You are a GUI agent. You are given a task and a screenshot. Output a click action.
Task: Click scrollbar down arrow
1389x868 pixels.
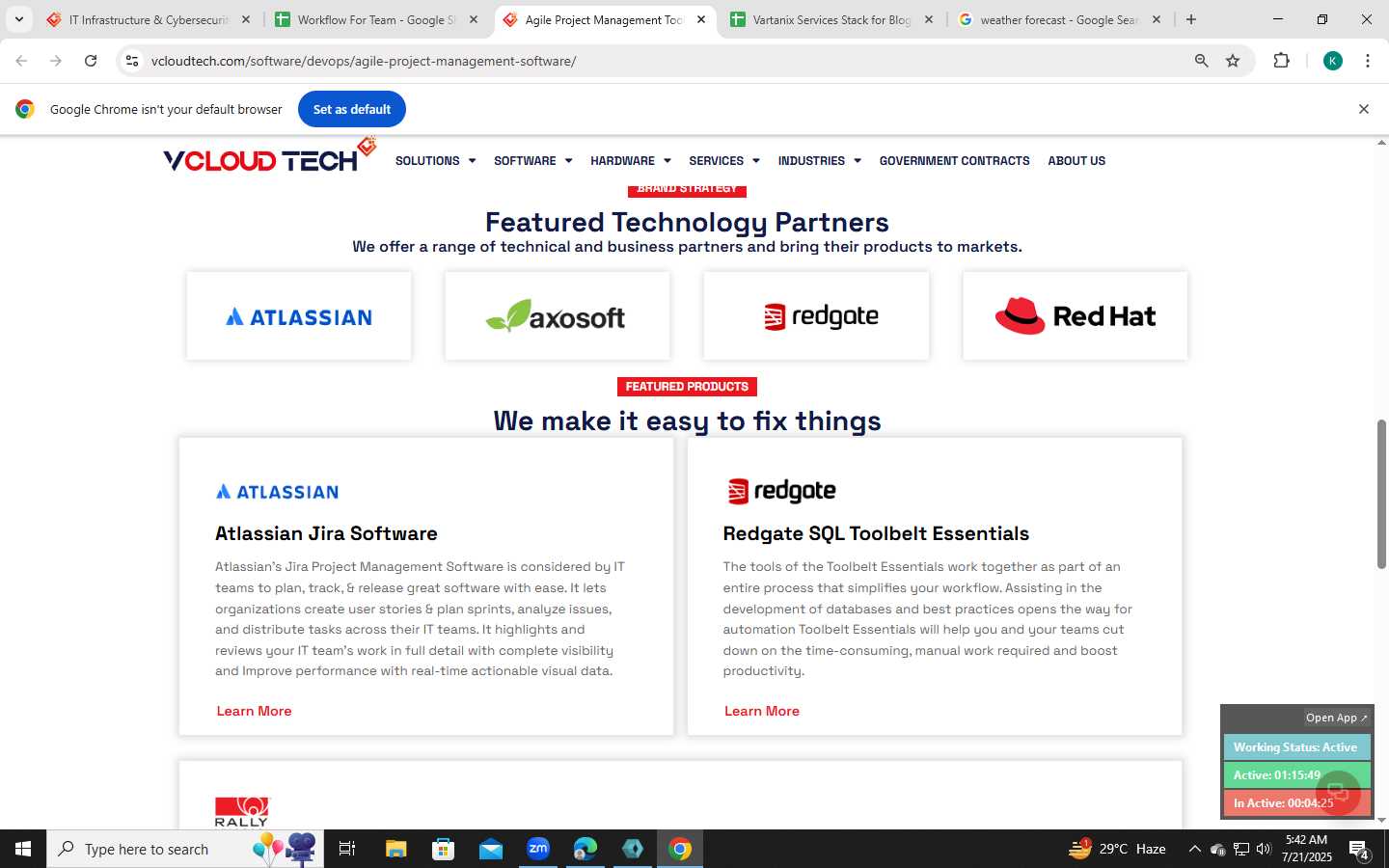(1381, 821)
